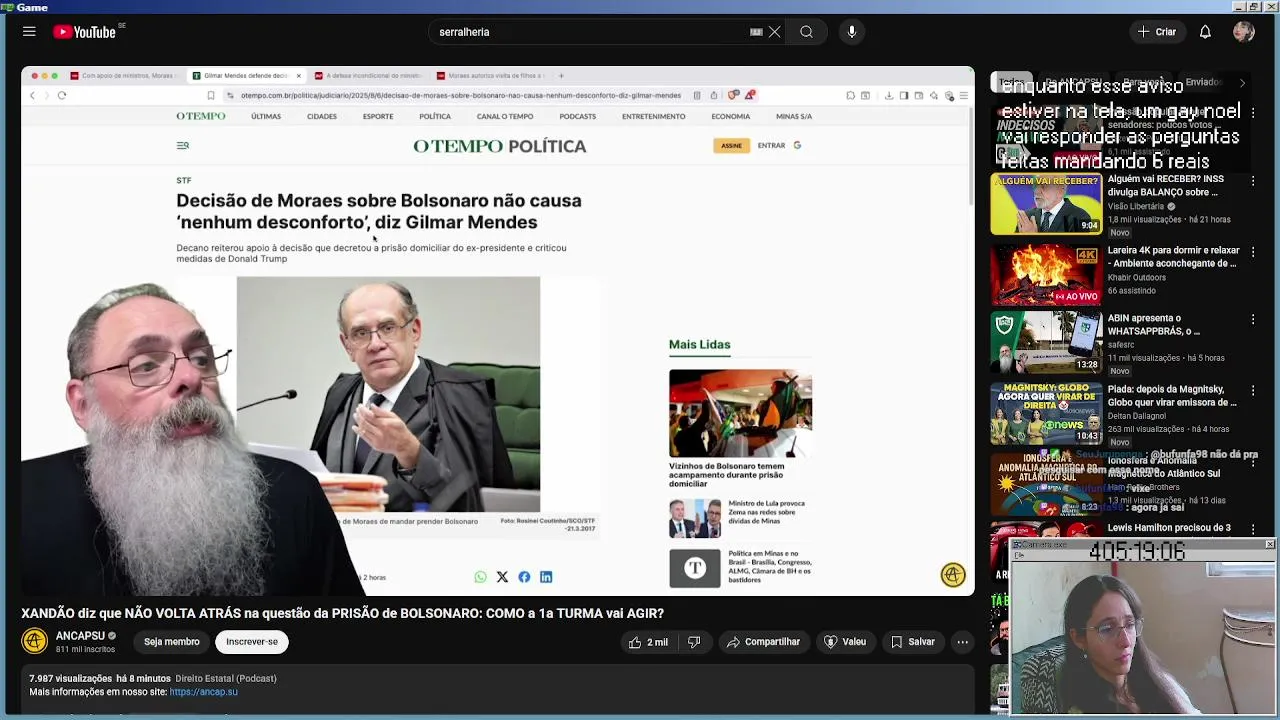Image resolution: width=1280 pixels, height=720 pixels.
Task: Open options for 'Lareira 4K' video
Action: 1253,252
